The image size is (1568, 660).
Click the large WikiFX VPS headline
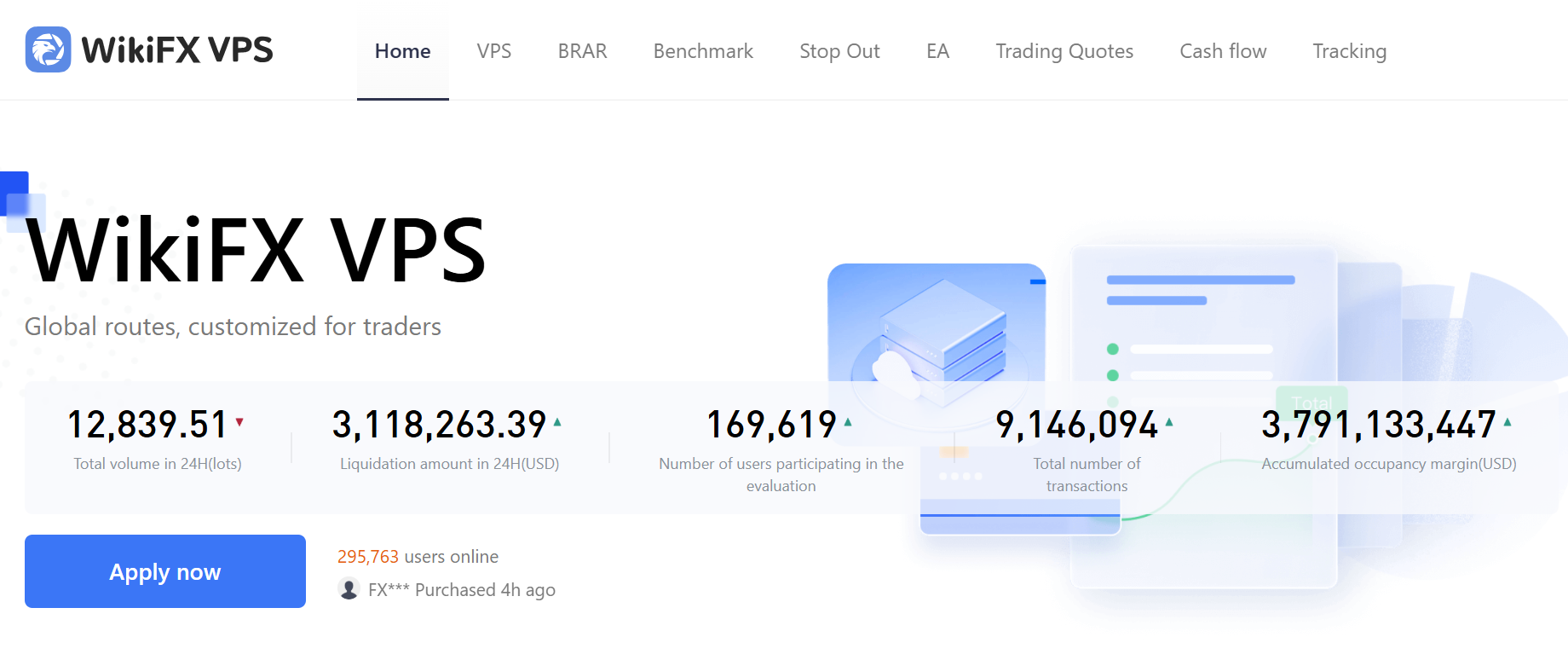[256, 250]
